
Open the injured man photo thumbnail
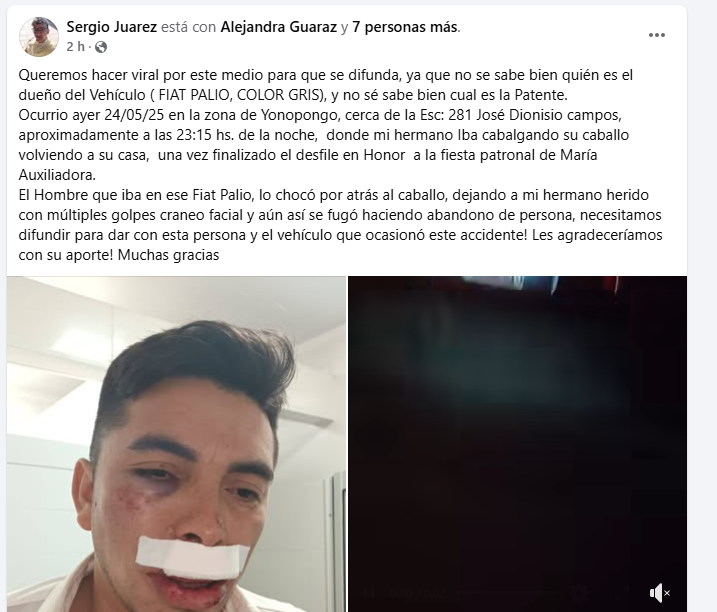coord(177,444)
